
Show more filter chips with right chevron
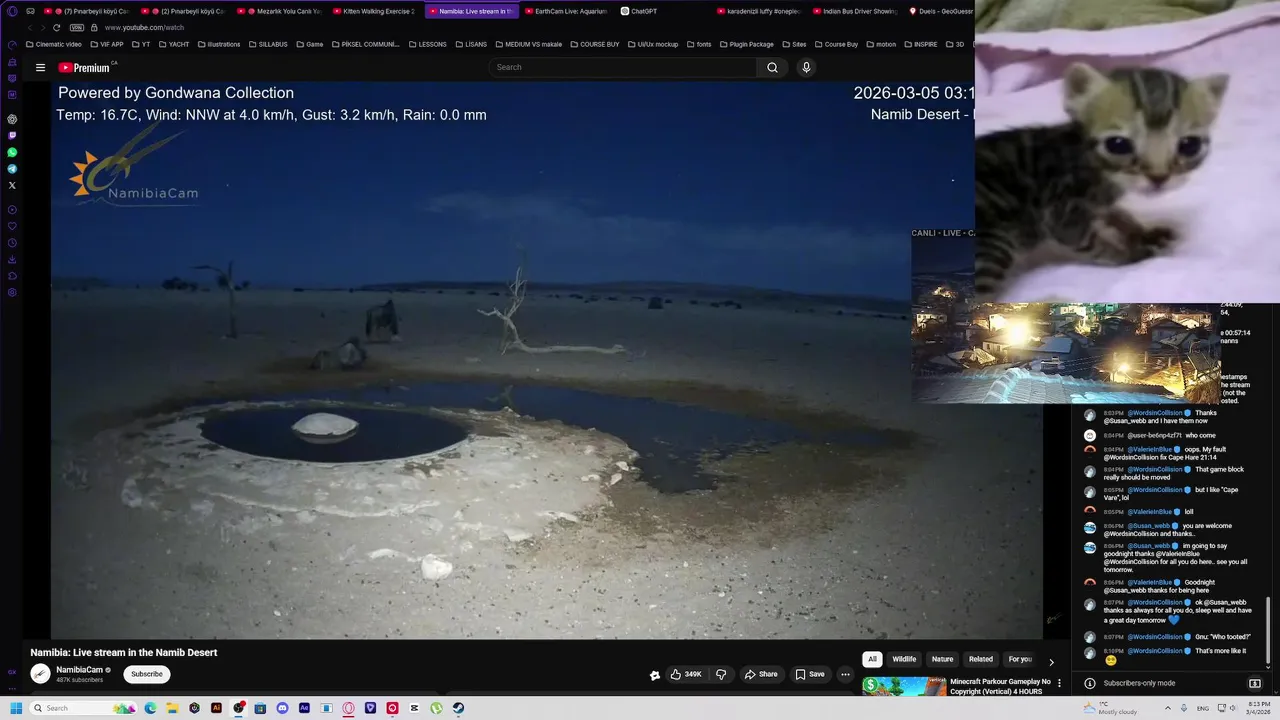1051,662
